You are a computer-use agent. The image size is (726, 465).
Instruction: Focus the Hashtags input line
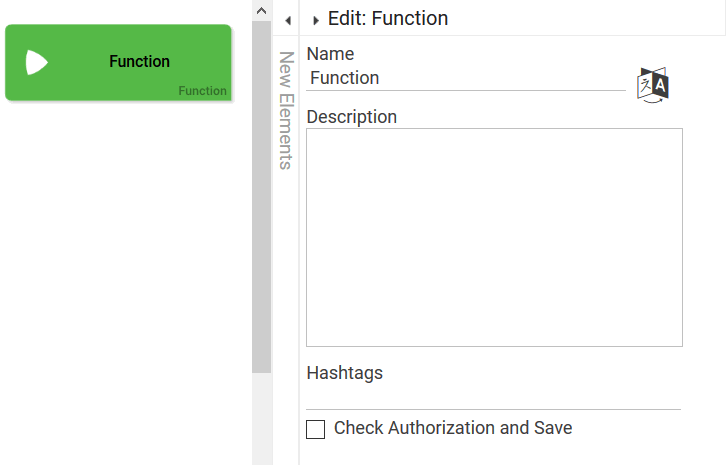(493, 398)
